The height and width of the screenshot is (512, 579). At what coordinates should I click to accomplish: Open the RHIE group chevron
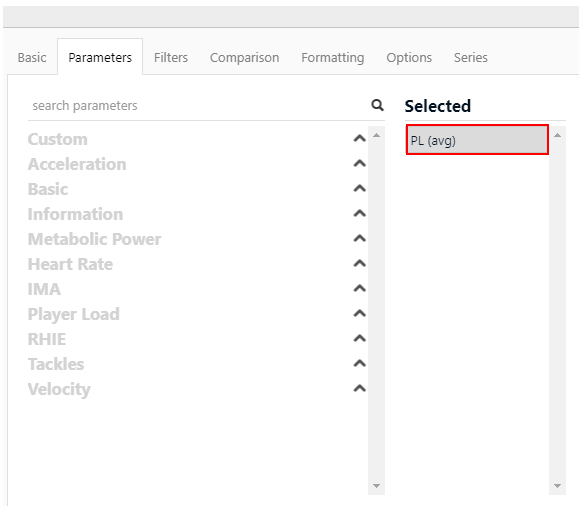point(359,339)
